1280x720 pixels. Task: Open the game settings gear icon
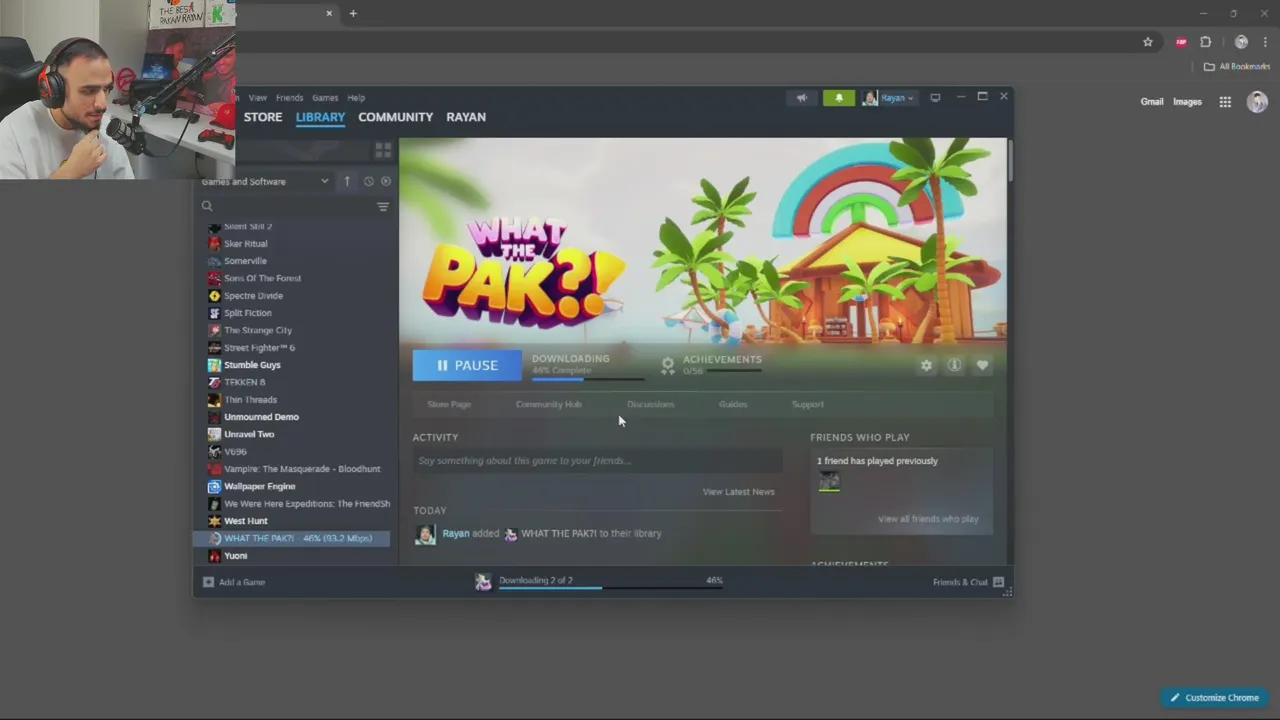click(x=926, y=365)
